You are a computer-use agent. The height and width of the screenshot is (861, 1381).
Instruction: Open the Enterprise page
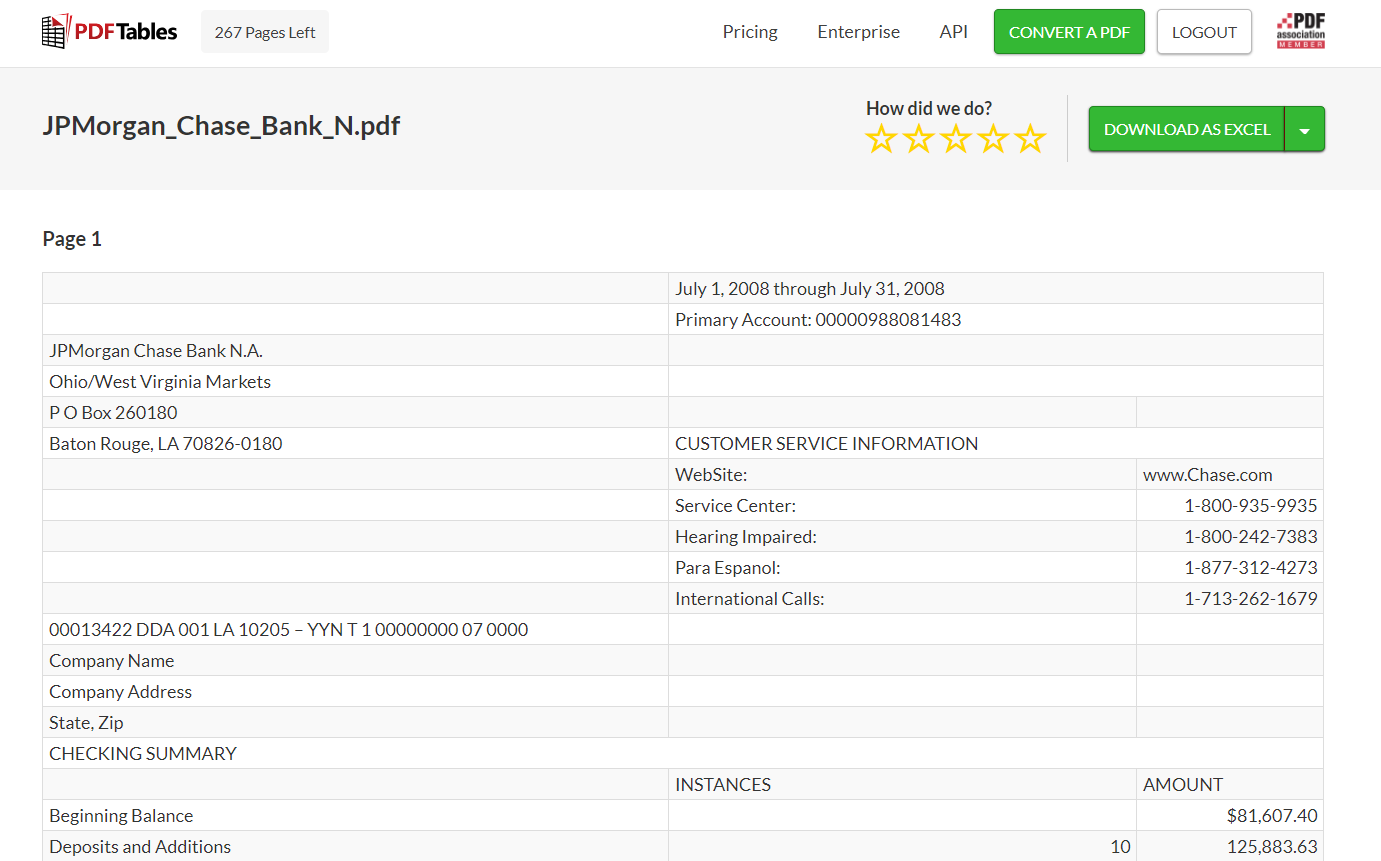click(x=858, y=32)
